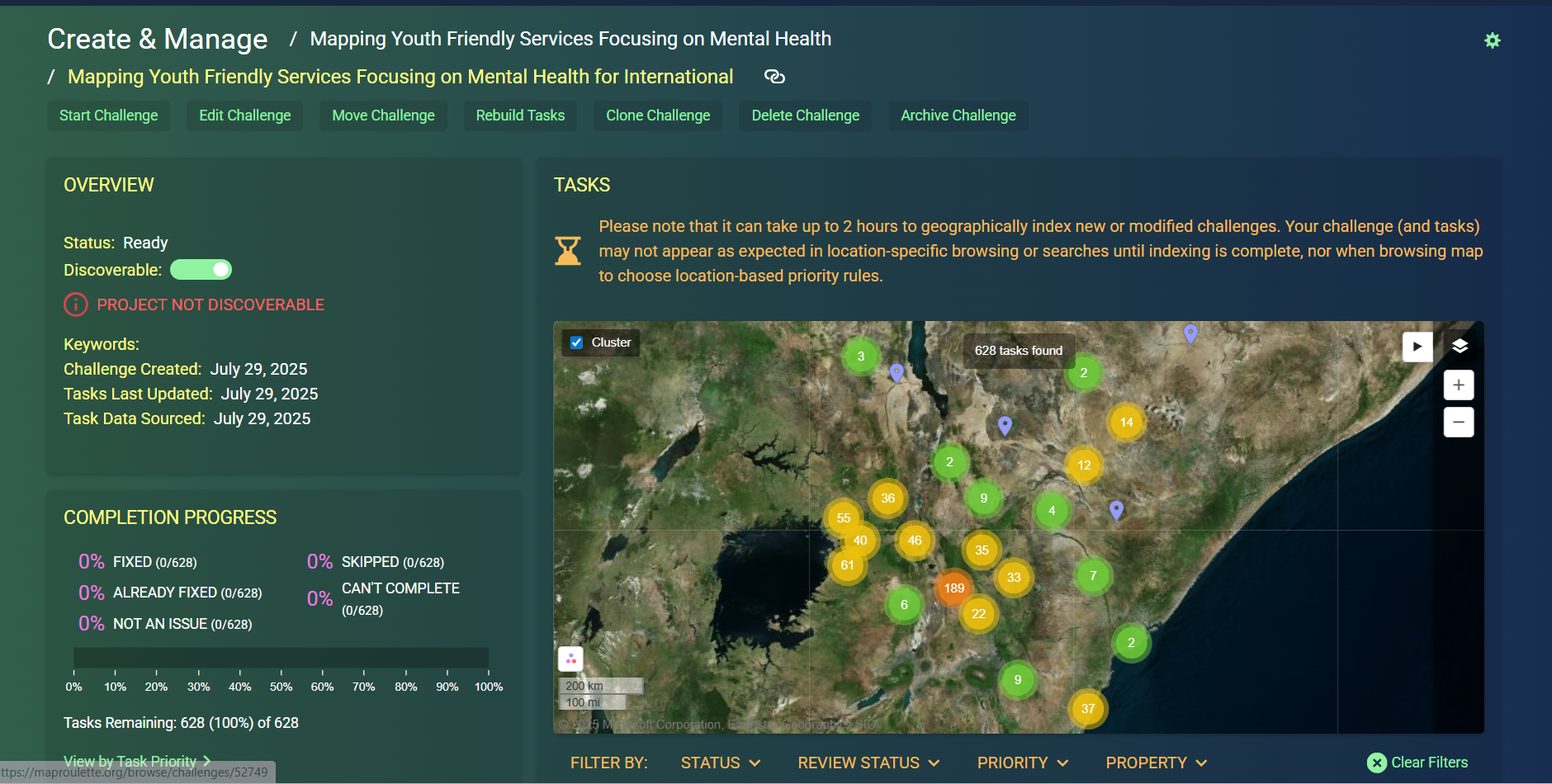Image resolution: width=1552 pixels, height=784 pixels.
Task: Uncheck the Cluster checkbox on map
Action: [x=576, y=342]
